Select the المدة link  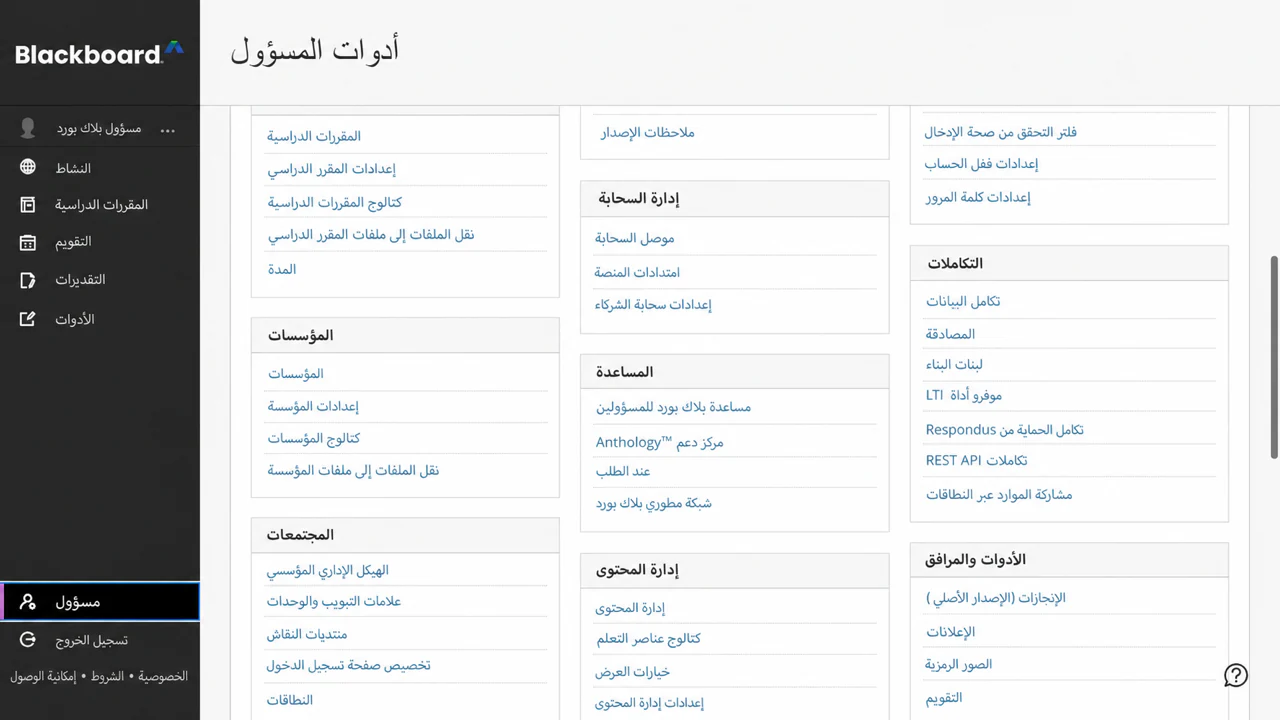point(282,269)
